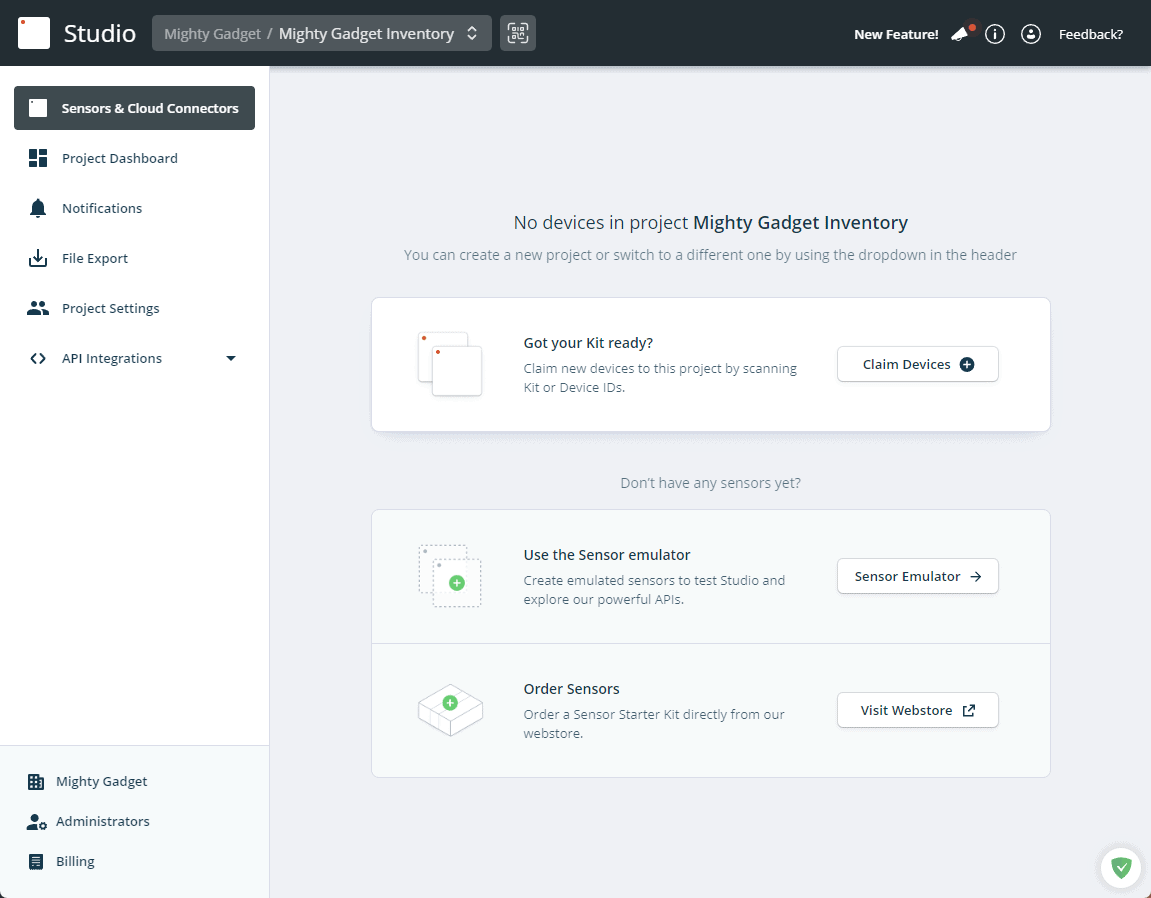Click the info circle icon in header

995,34
